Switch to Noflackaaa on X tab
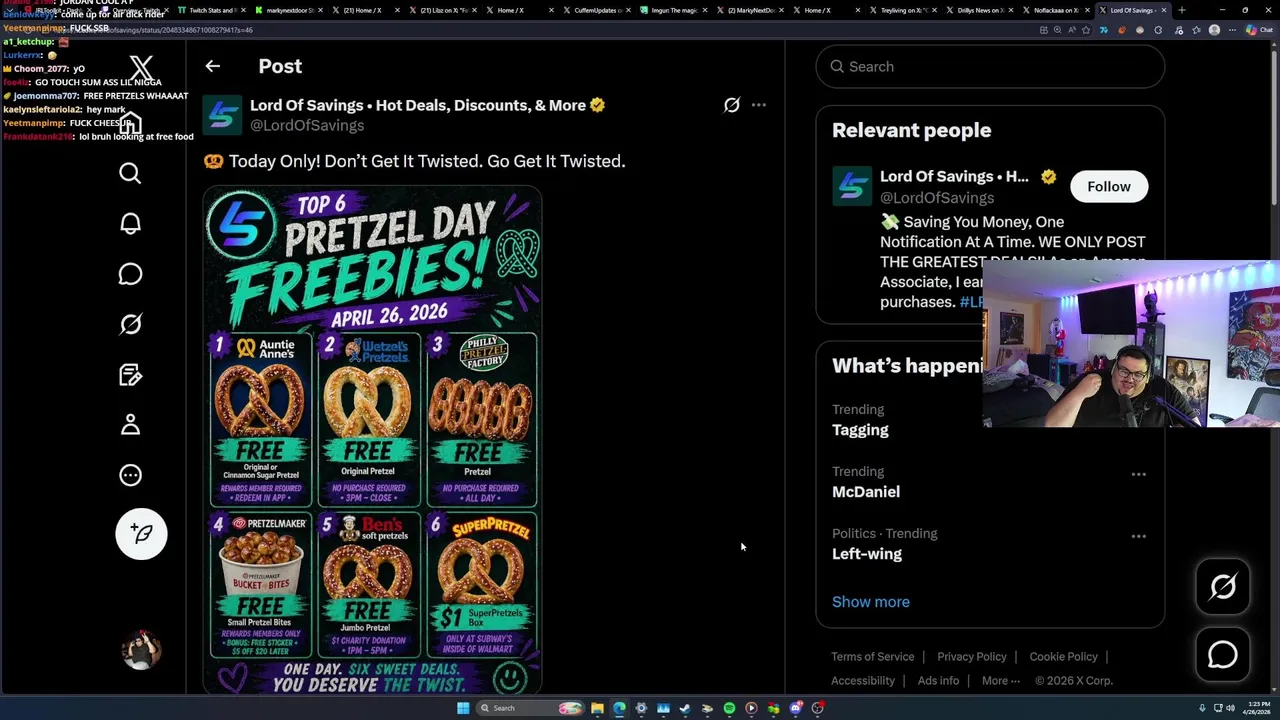Image resolution: width=1280 pixels, height=720 pixels. (x=1056, y=10)
